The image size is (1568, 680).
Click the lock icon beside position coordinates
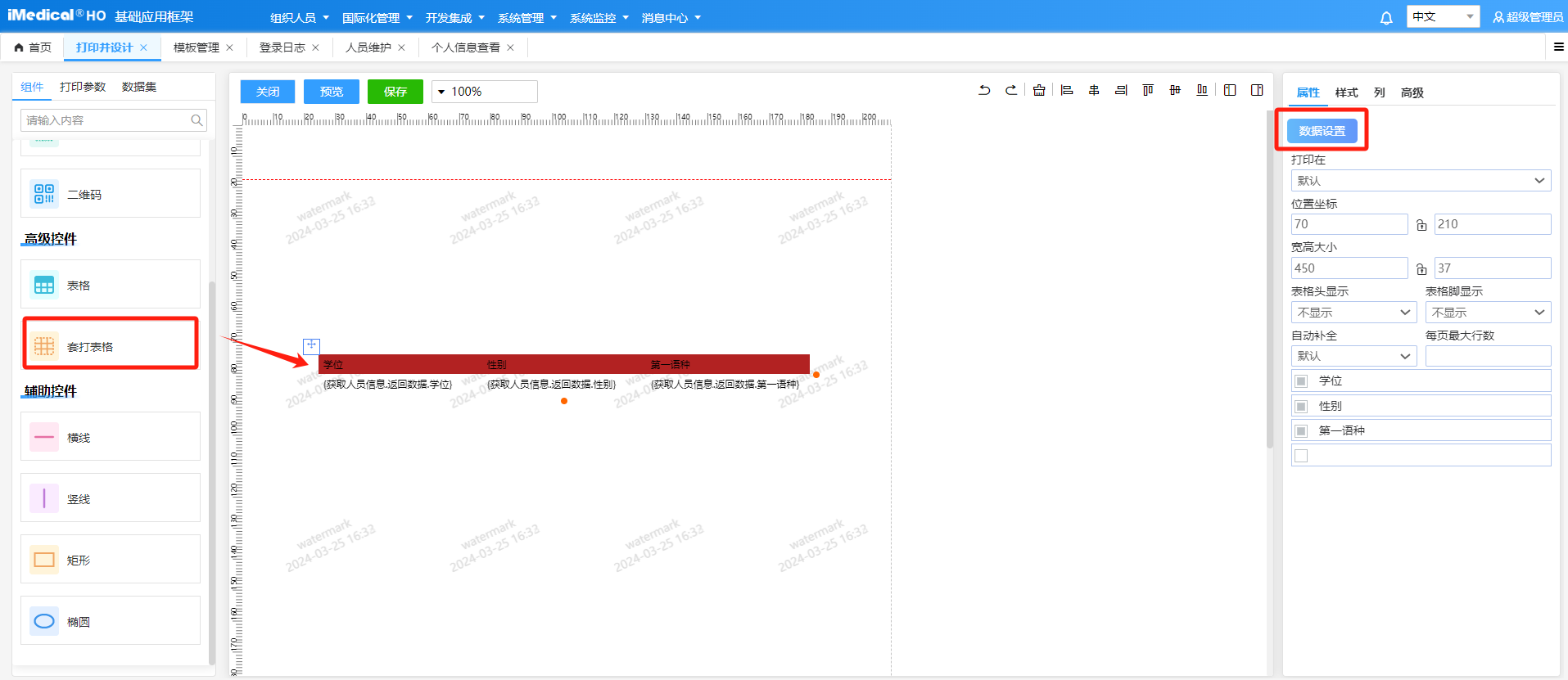1421,225
